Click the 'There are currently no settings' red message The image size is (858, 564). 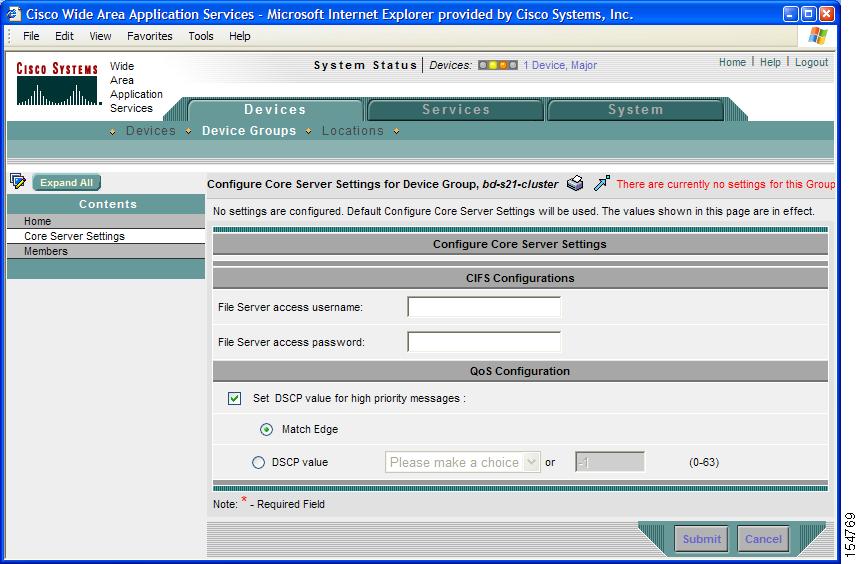(726, 184)
